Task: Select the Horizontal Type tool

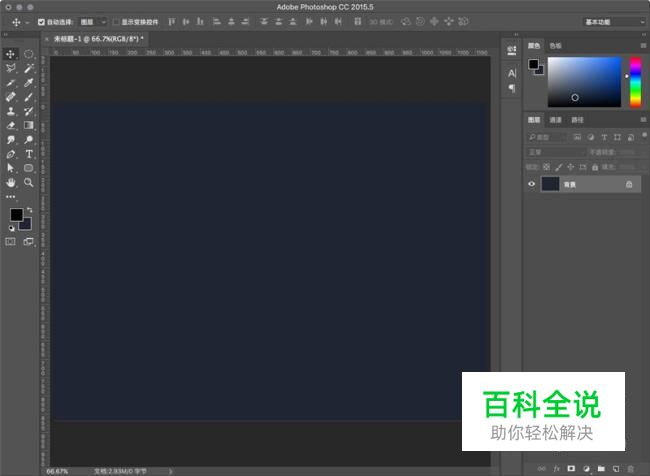Action: (x=28, y=154)
